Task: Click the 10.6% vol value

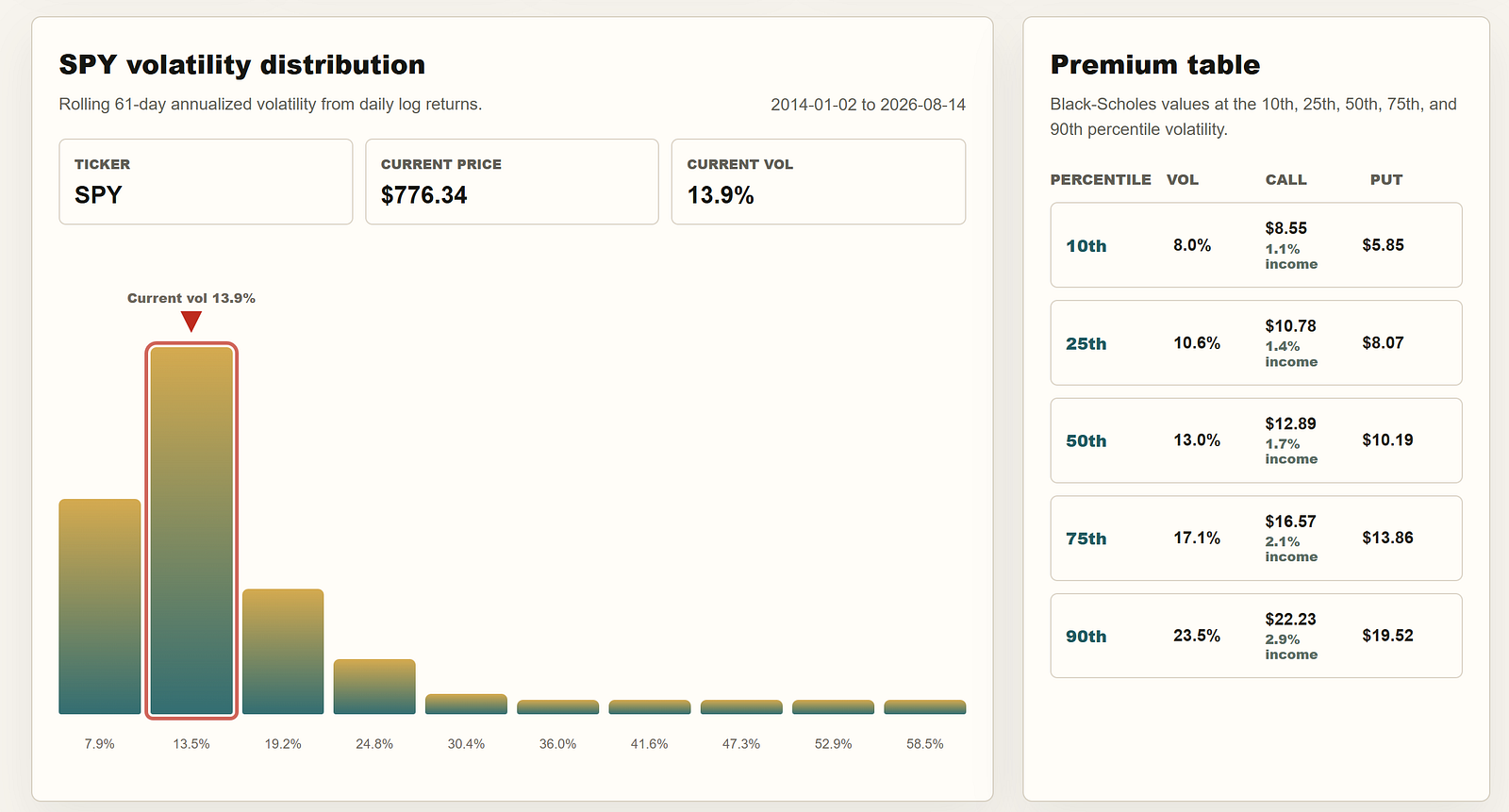Action: click(x=1197, y=343)
